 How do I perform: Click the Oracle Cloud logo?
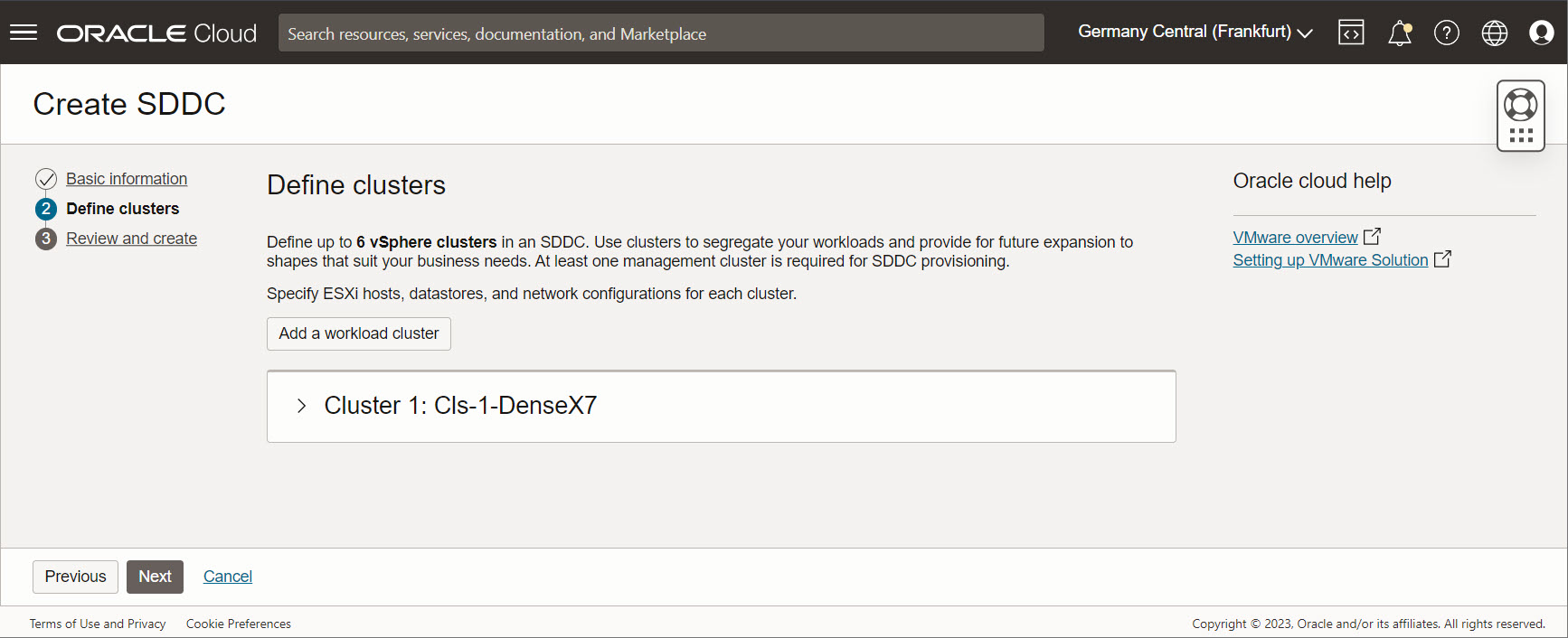[x=156, y=33]
